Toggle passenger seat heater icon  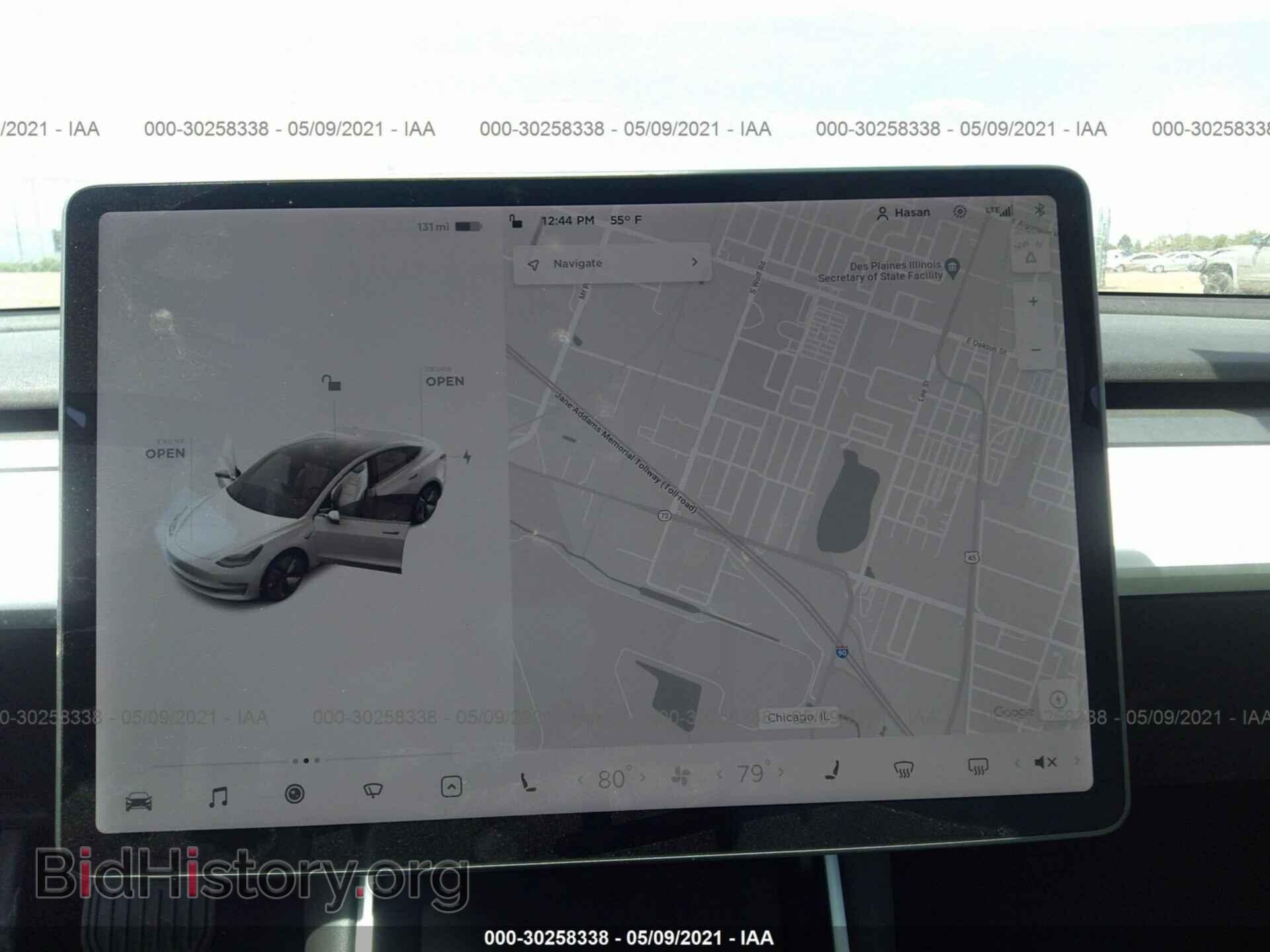(834, 770)
